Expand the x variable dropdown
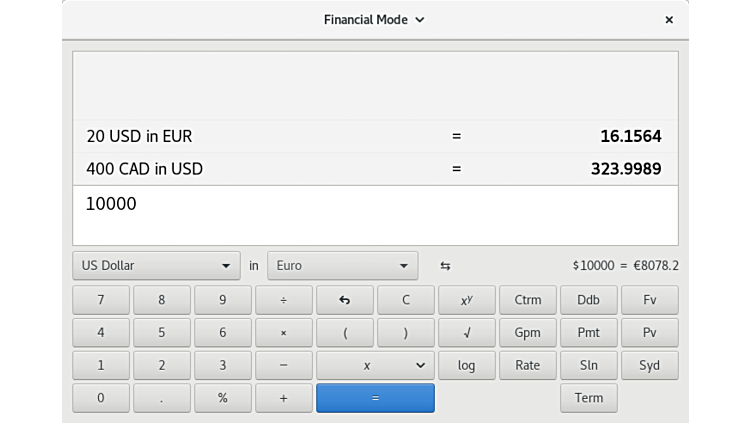 coord(375,365)
